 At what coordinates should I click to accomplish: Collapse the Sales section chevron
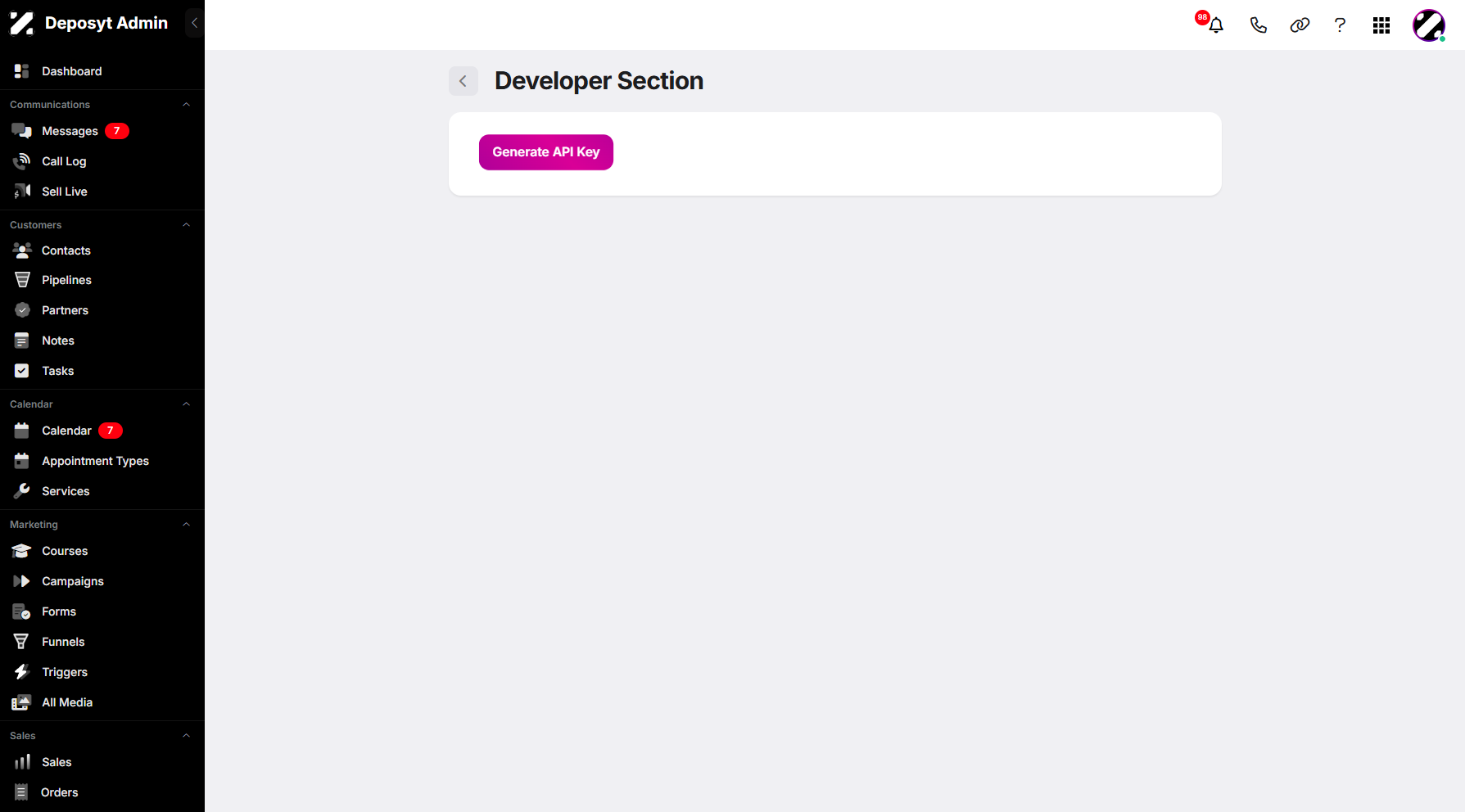pos(186,736)
